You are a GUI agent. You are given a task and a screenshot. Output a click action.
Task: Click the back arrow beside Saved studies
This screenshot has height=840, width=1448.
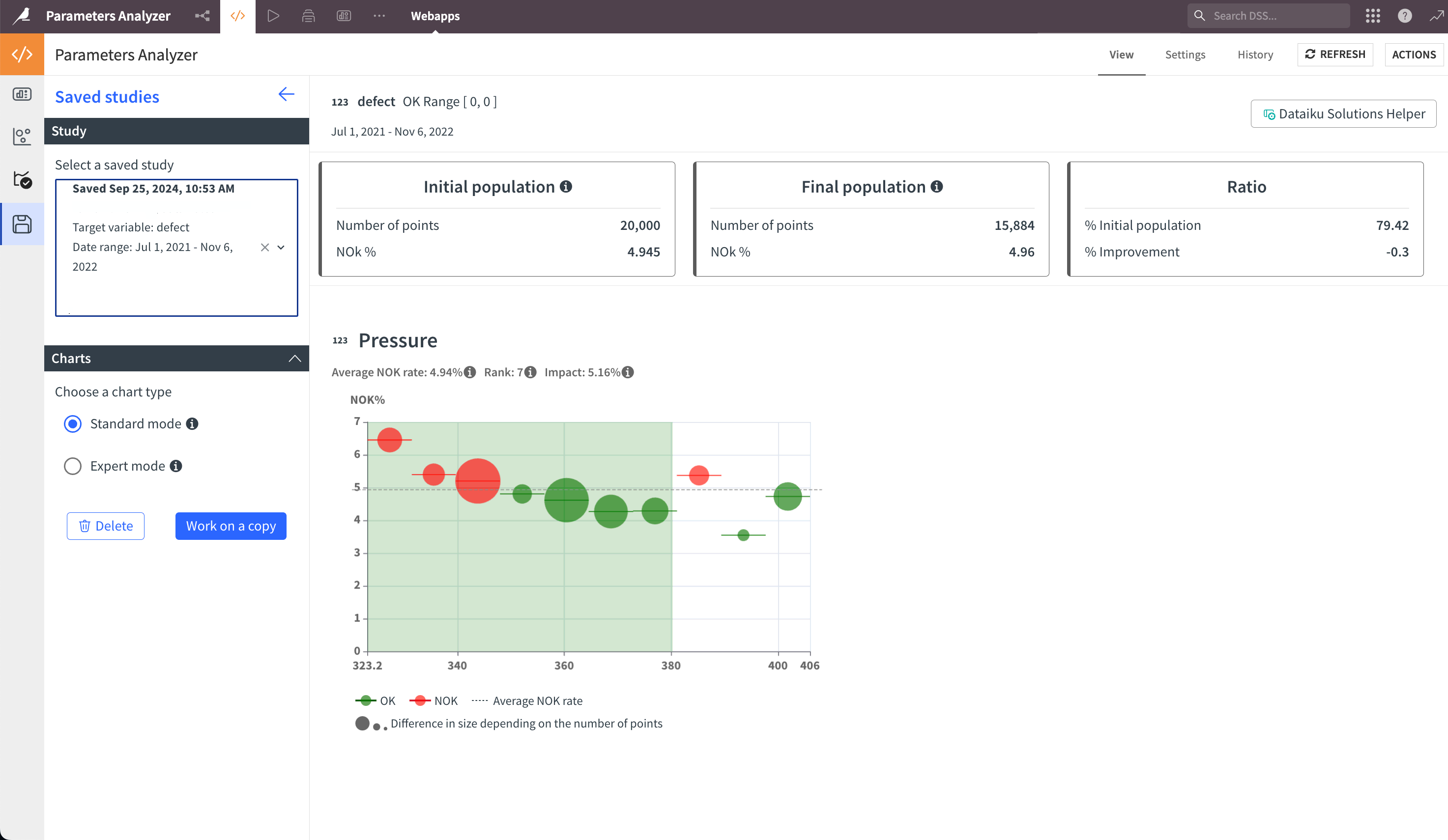tap(286, 94)
